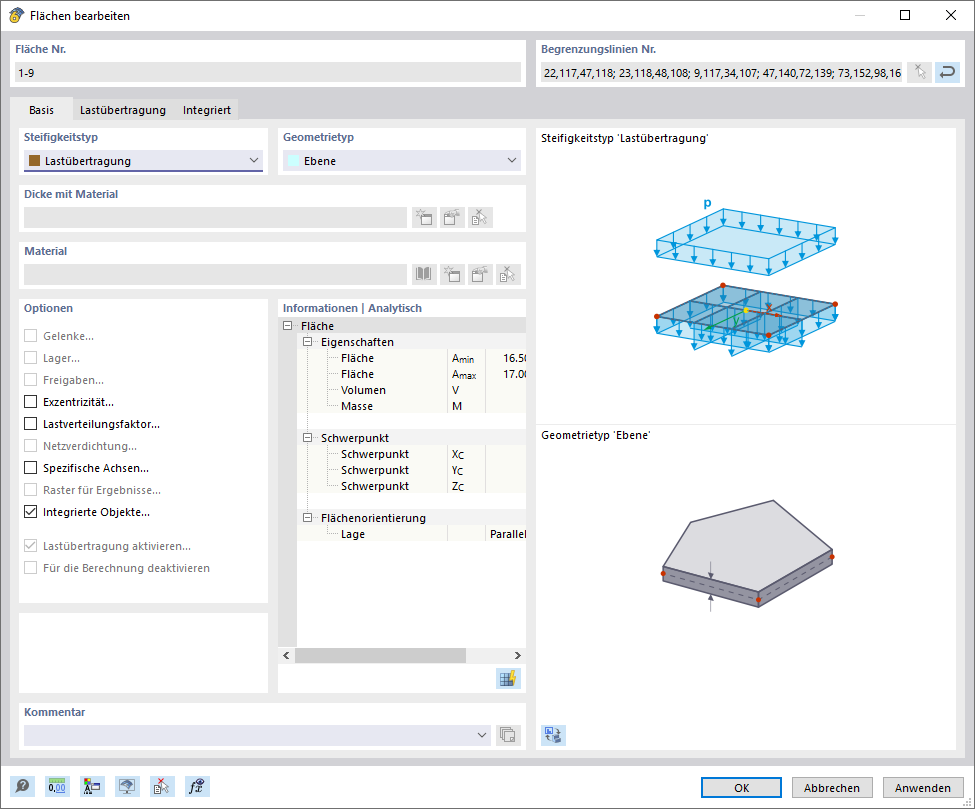Click the scroll left arrow in Informationen

(286, 655)
